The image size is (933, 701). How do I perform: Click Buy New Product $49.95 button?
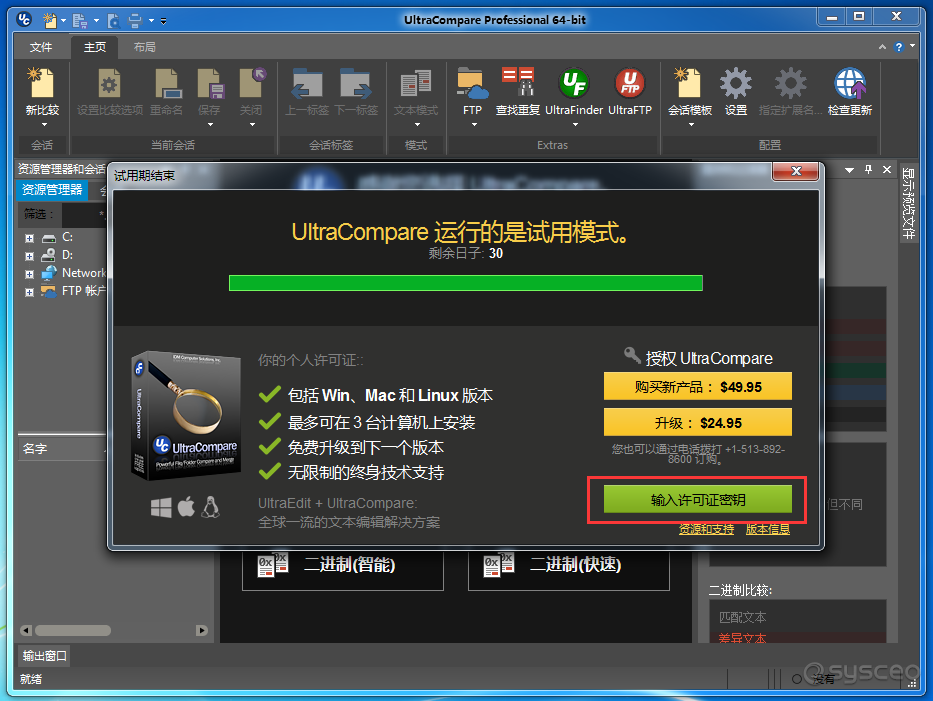click(697, 387)
